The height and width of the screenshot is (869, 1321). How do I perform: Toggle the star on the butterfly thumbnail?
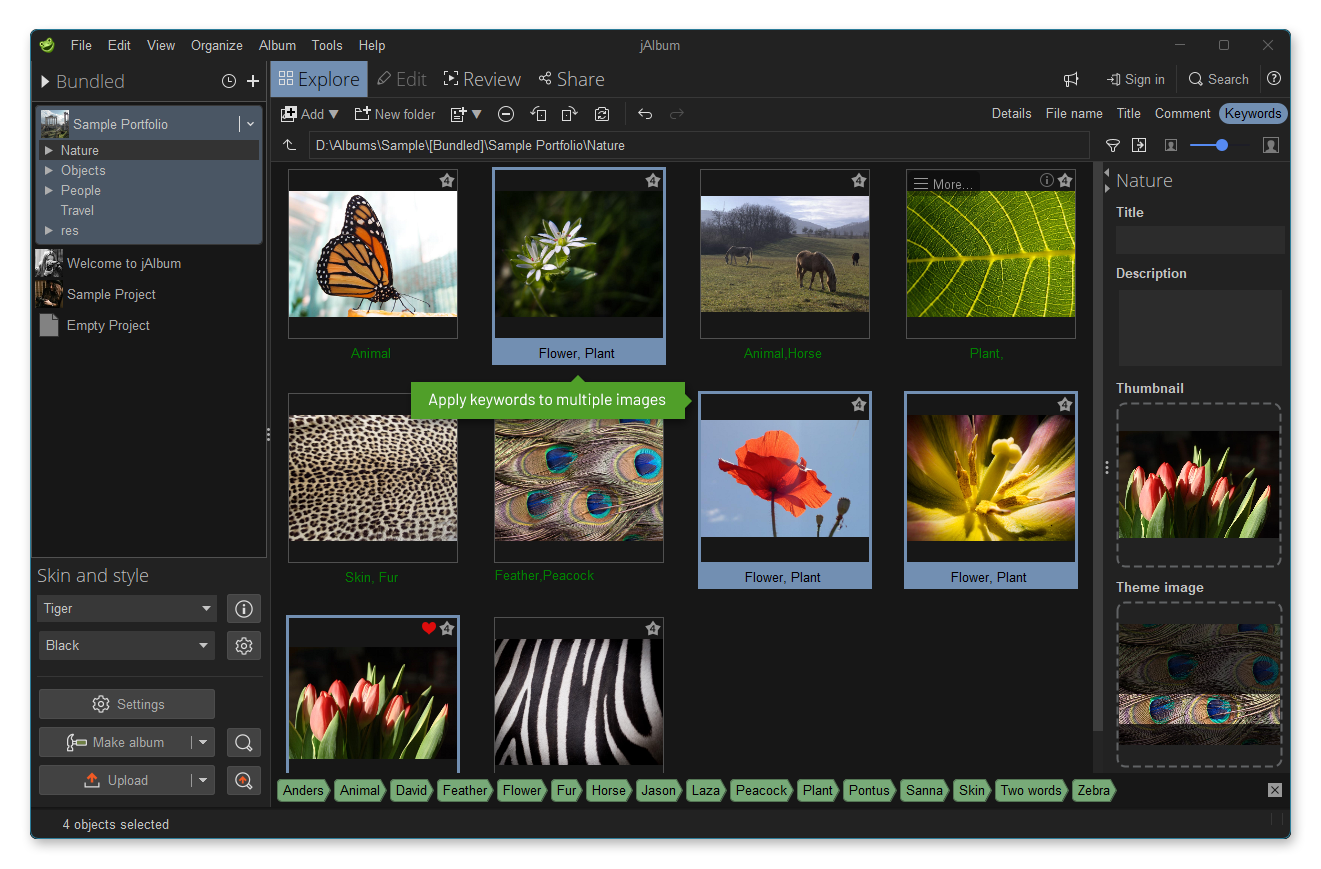click(447, 181)
